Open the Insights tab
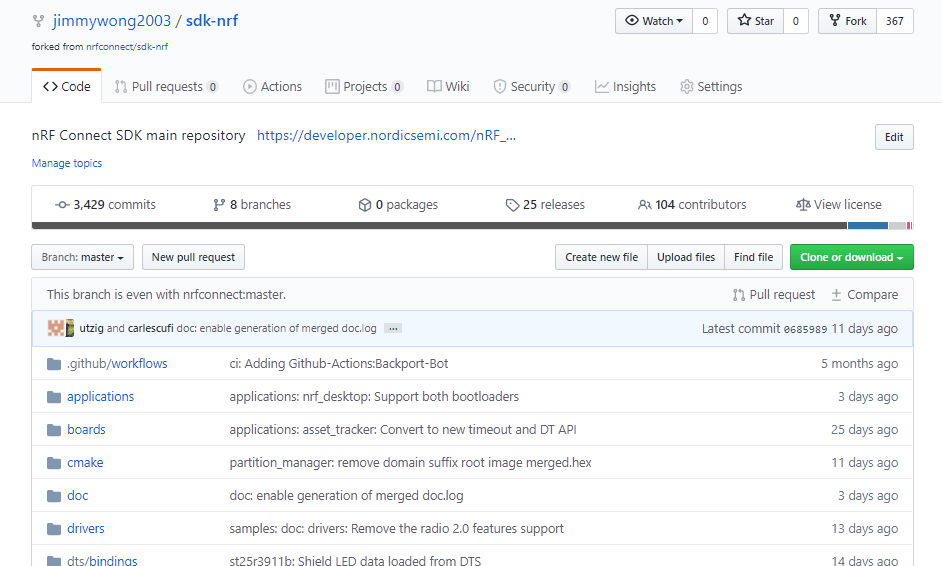This screenshot has width=942, height=566. click(625, 87)
